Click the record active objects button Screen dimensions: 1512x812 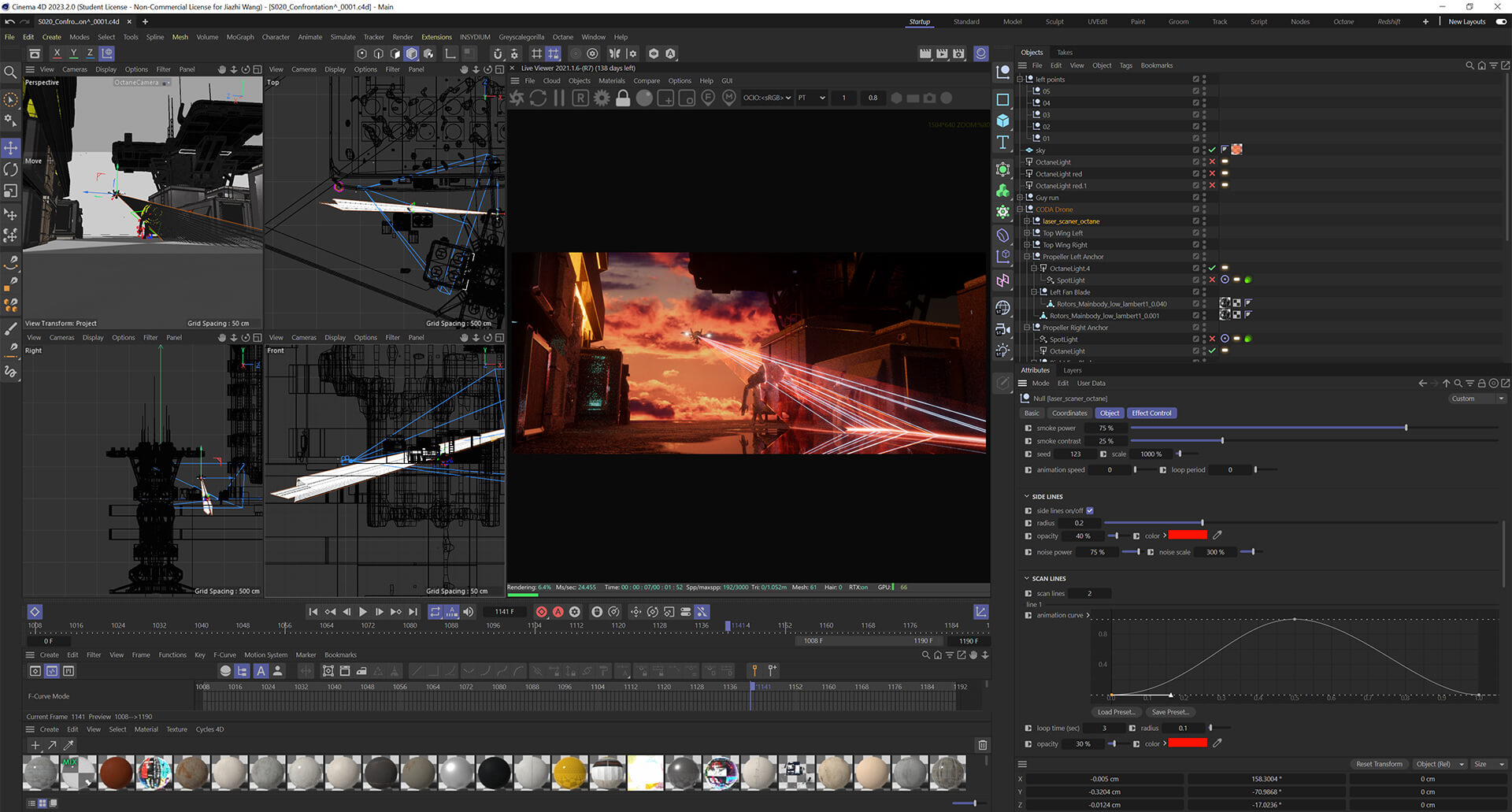541,612
